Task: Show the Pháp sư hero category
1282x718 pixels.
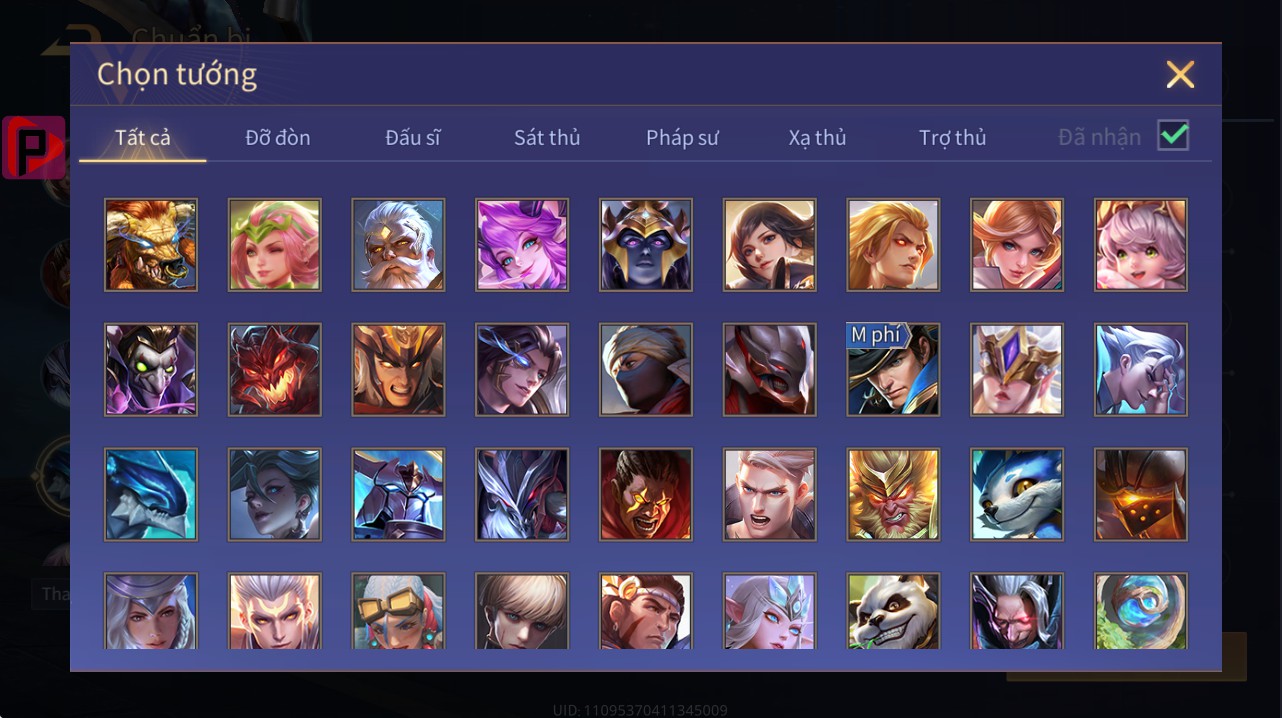Action: pyautogui.click(x=682, y=138)
